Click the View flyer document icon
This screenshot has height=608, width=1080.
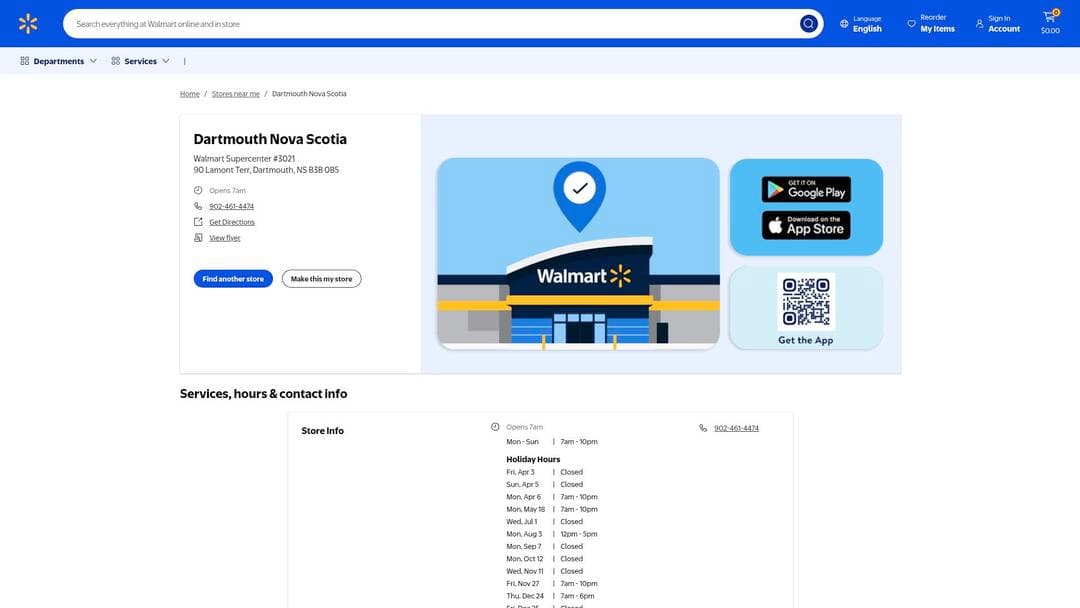pyautogui.click(x=196, y=235)
